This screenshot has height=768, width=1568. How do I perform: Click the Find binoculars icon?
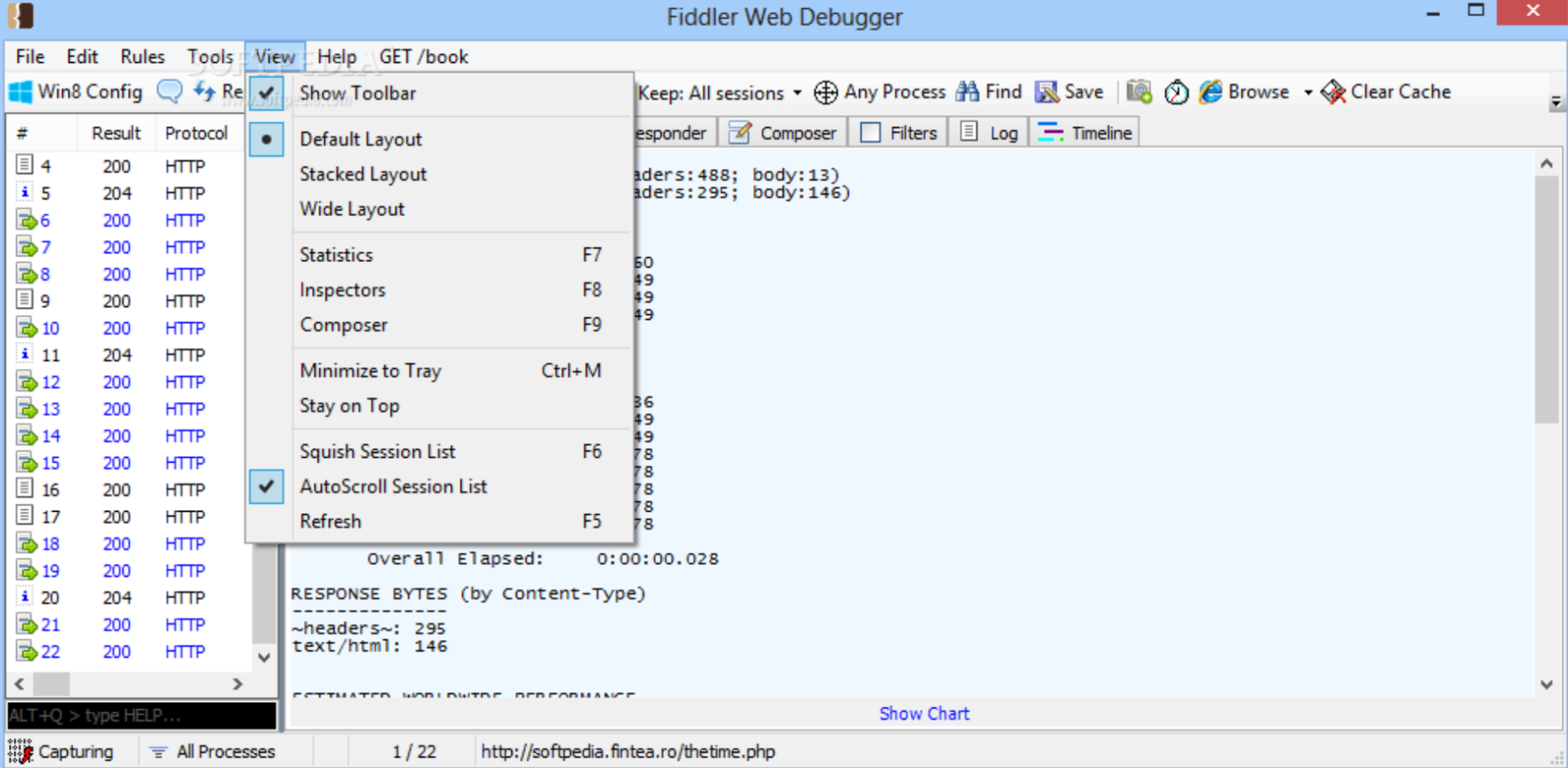(x=968, y=91)
